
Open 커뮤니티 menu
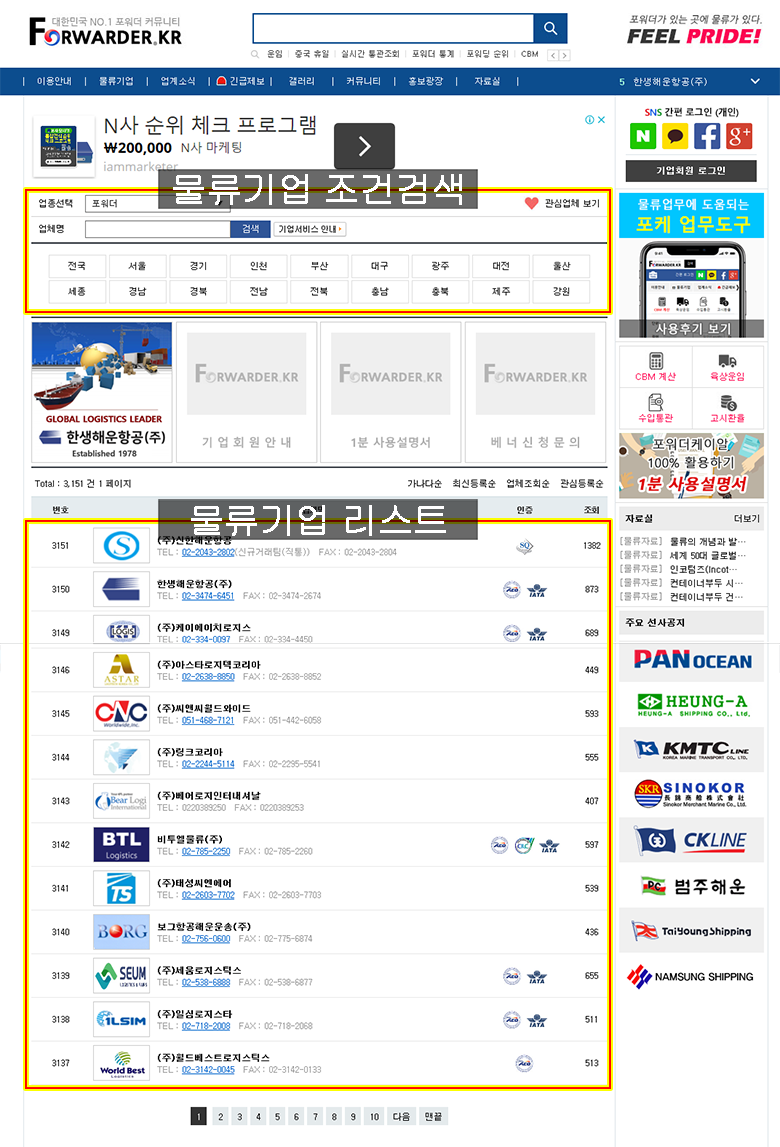(x=363, y=81)
